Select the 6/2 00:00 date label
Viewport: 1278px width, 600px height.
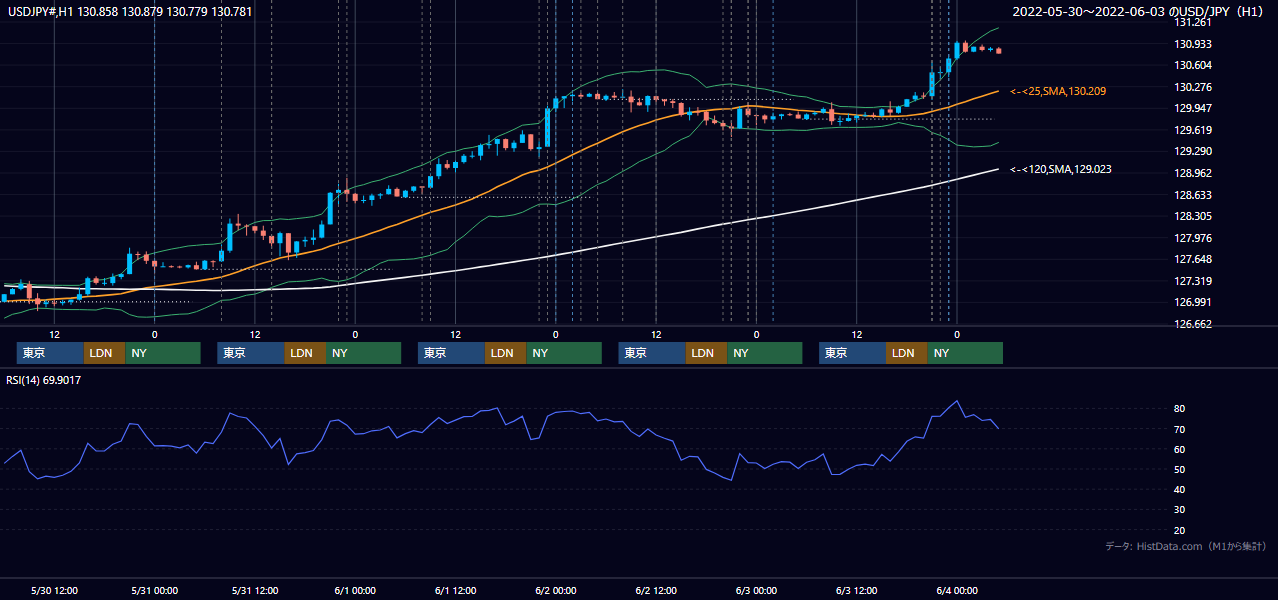click(555, 590)
